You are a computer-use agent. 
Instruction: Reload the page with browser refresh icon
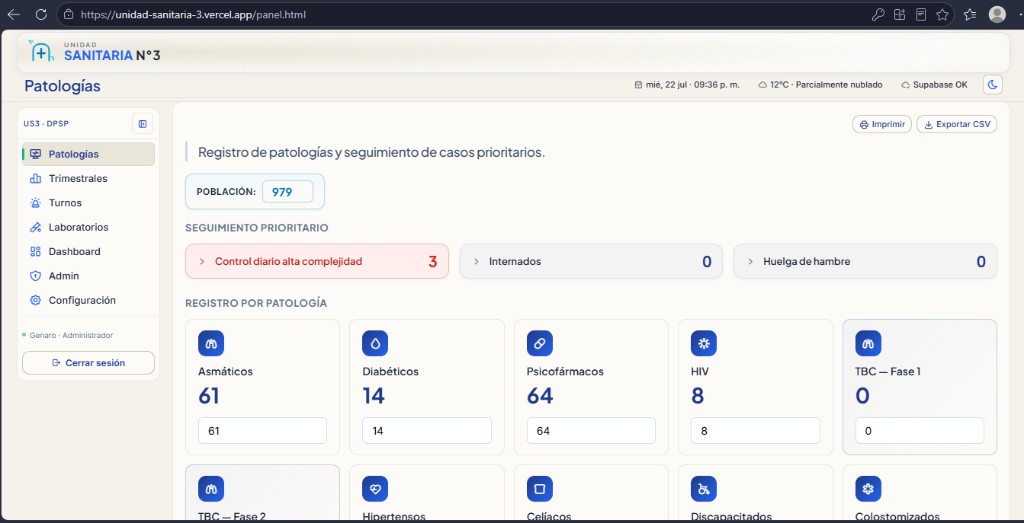coord(40,14)
